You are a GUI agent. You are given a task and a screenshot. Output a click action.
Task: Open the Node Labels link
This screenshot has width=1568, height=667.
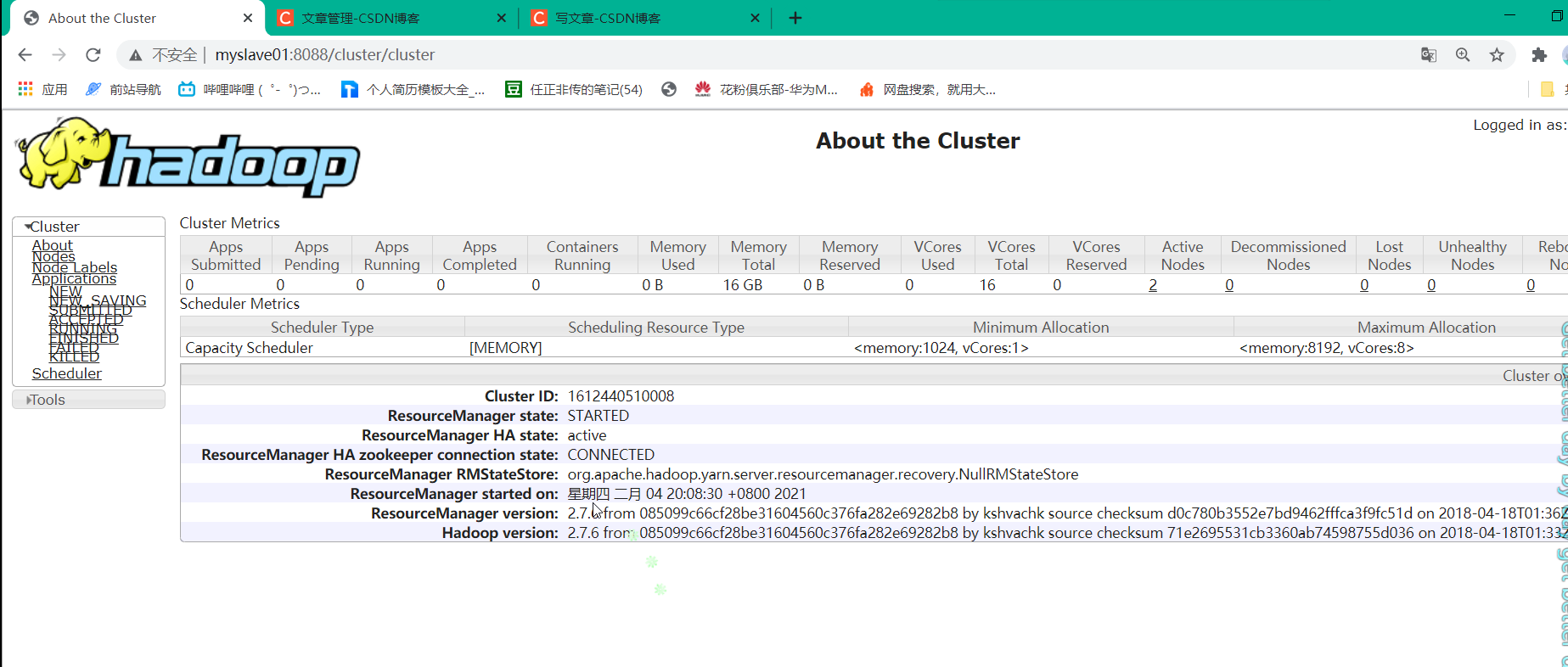click(x=75, y=267)
